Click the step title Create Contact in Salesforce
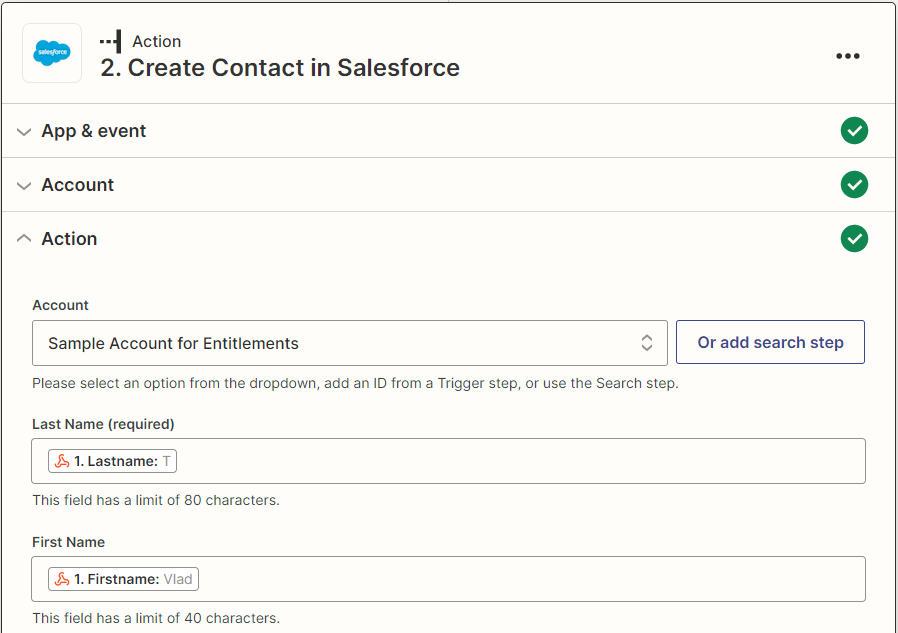This screenshot has height=633, width=898. (x=280, y=68)
